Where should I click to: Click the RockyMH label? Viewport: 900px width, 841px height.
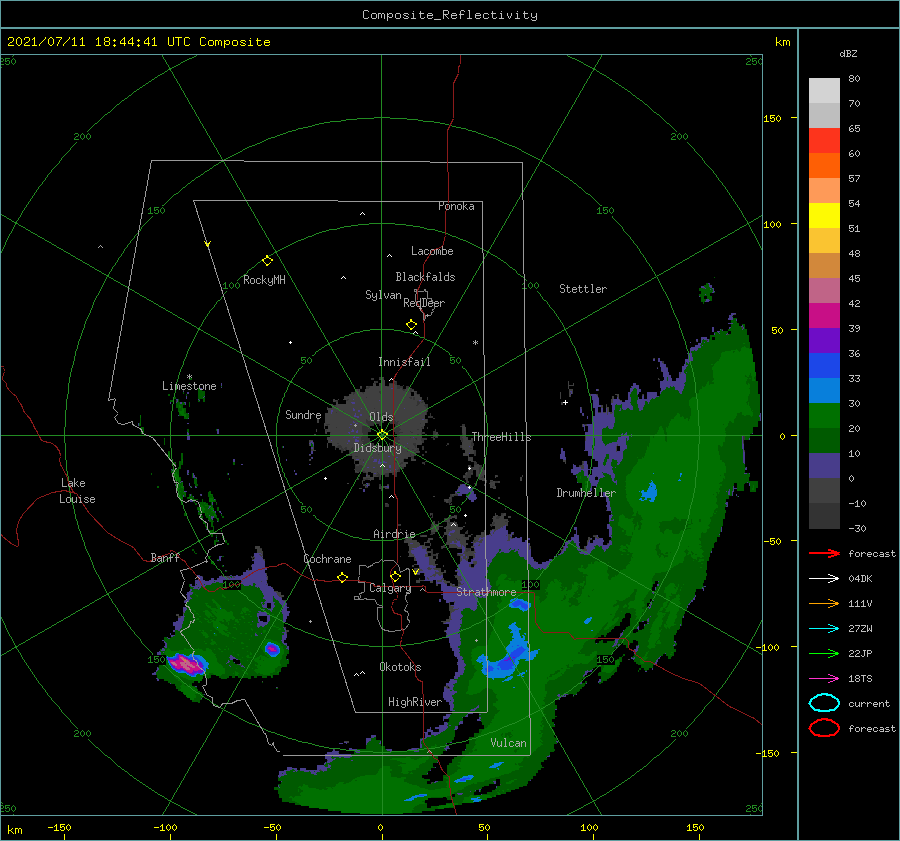(x=264, y=280)
